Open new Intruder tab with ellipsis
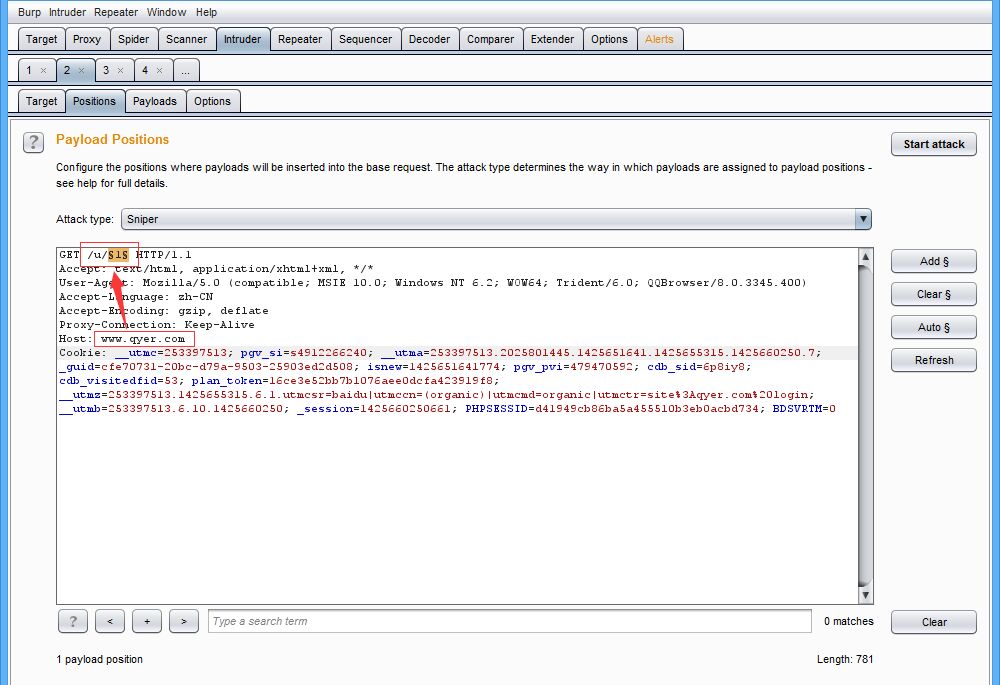This screenshot has height=685, width=1000. pos(186,70)
